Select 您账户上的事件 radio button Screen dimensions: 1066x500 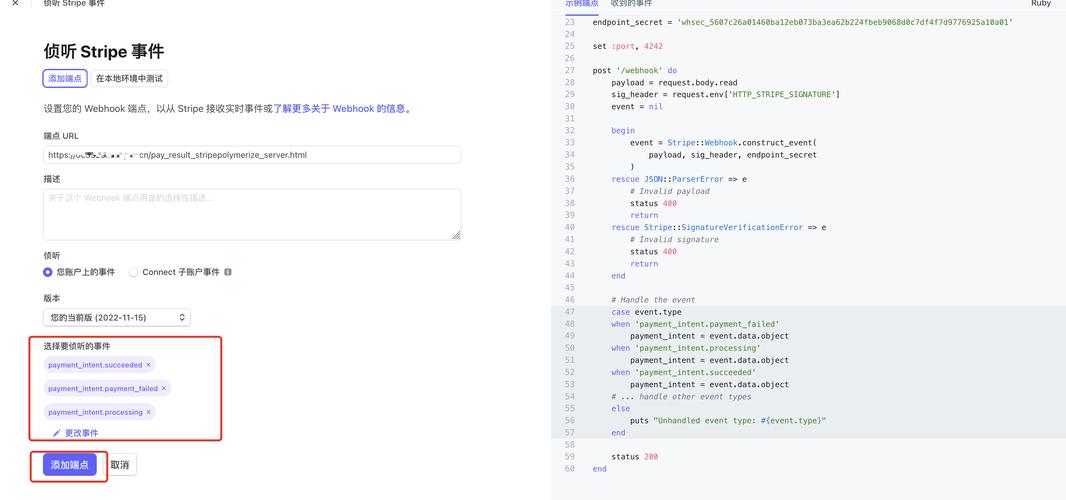[x=48, y=272]
